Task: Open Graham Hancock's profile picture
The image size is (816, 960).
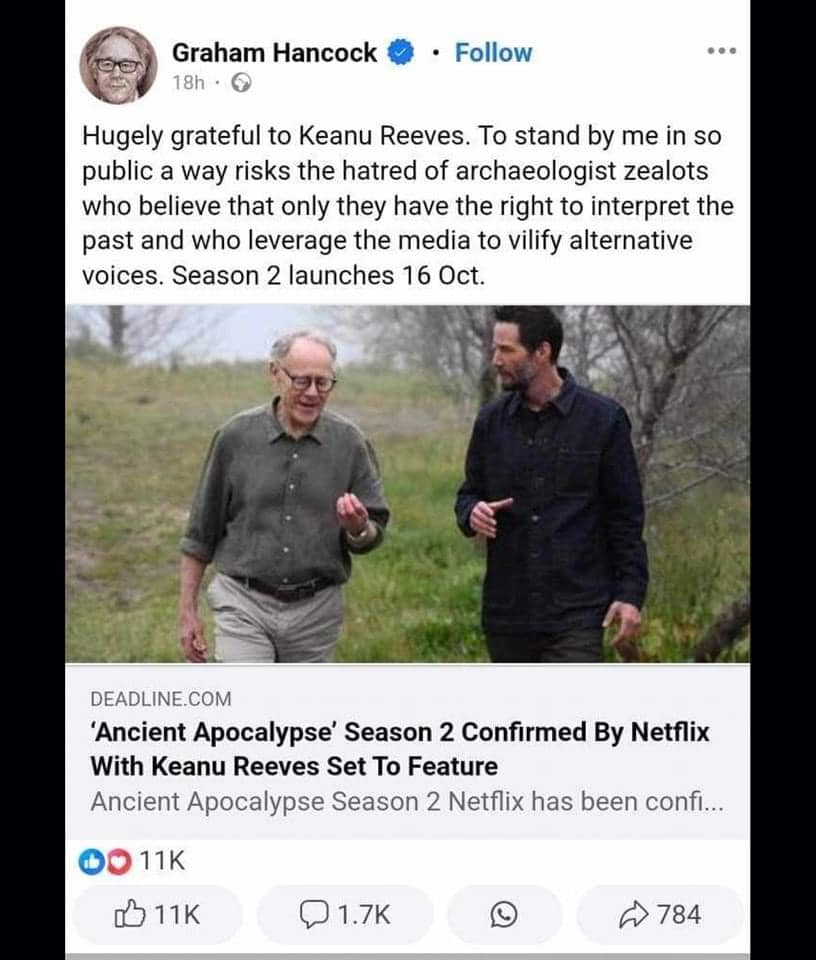Action: click(118, 65)
